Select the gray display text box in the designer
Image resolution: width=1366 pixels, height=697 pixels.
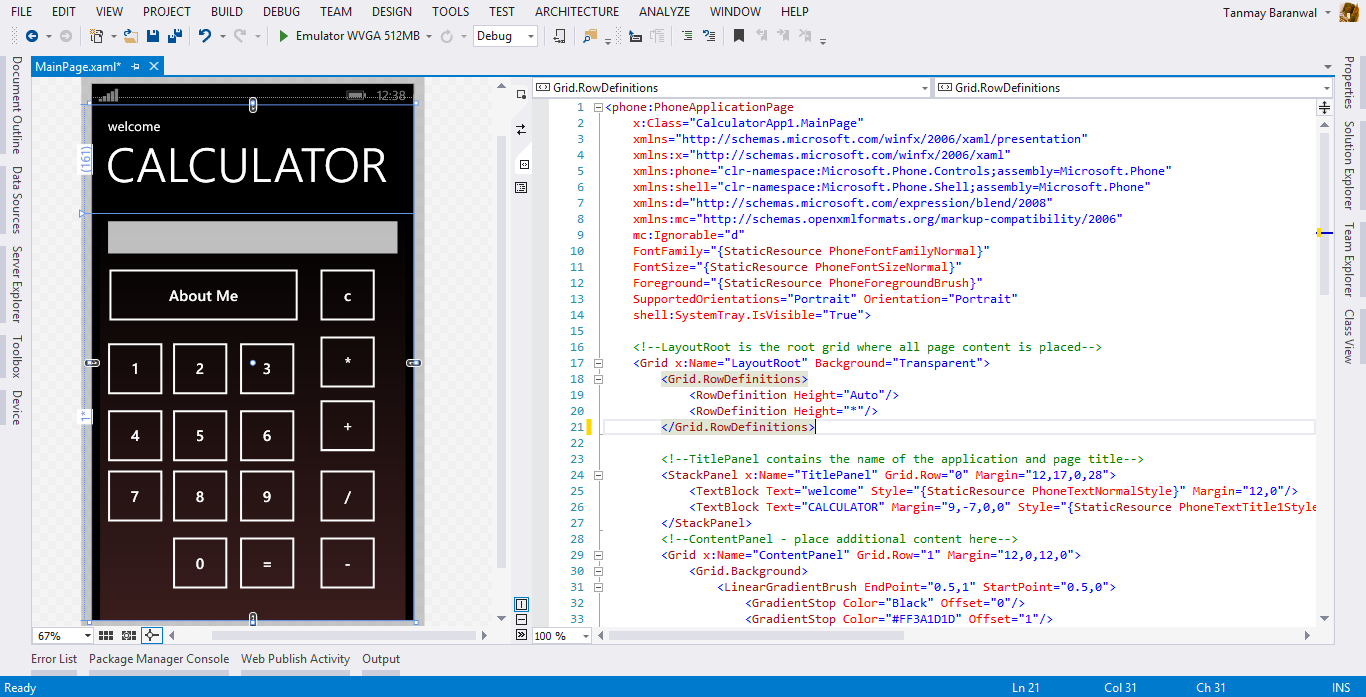click(252, 237)
